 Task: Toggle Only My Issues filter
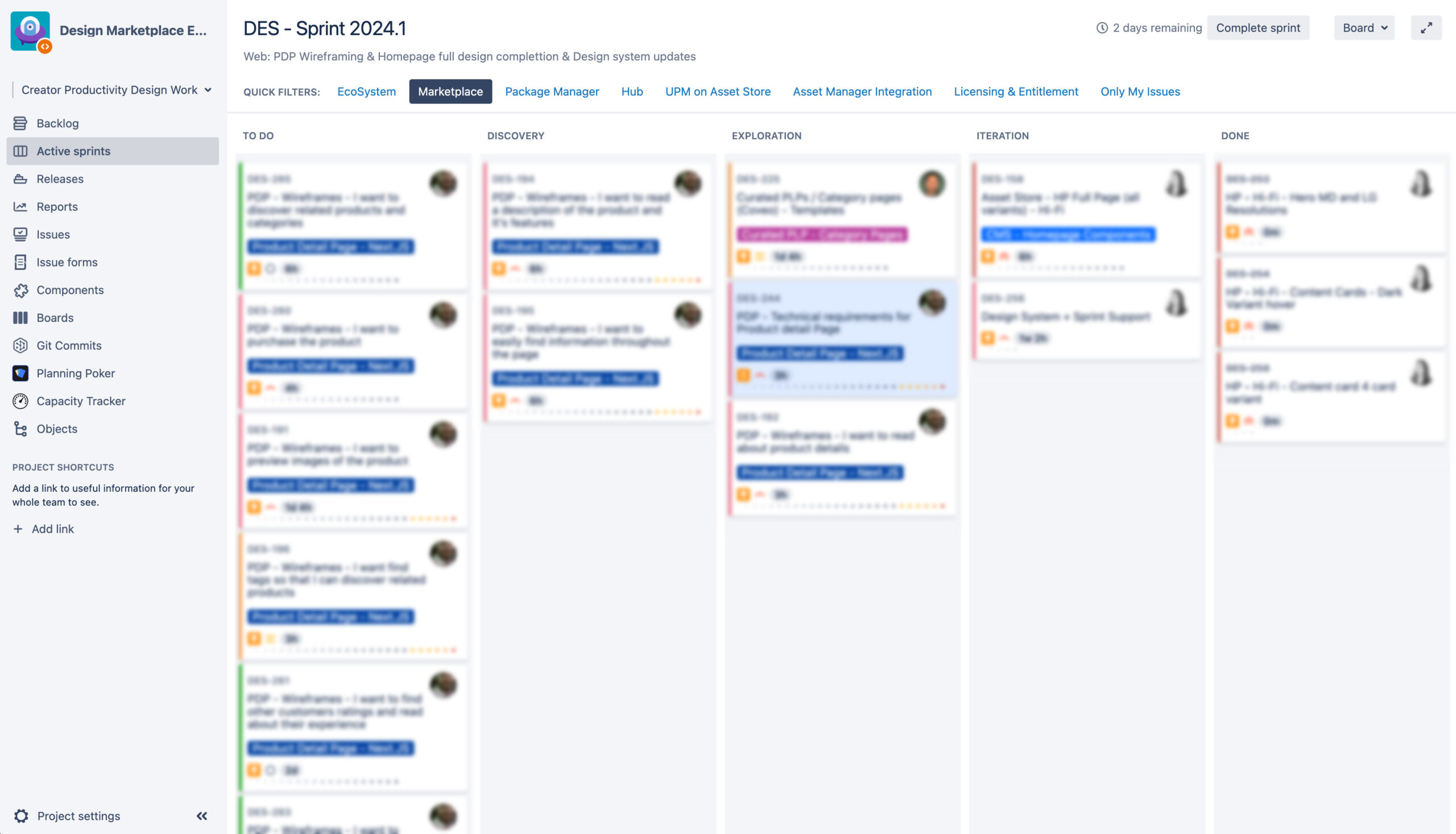point(1140,91)
